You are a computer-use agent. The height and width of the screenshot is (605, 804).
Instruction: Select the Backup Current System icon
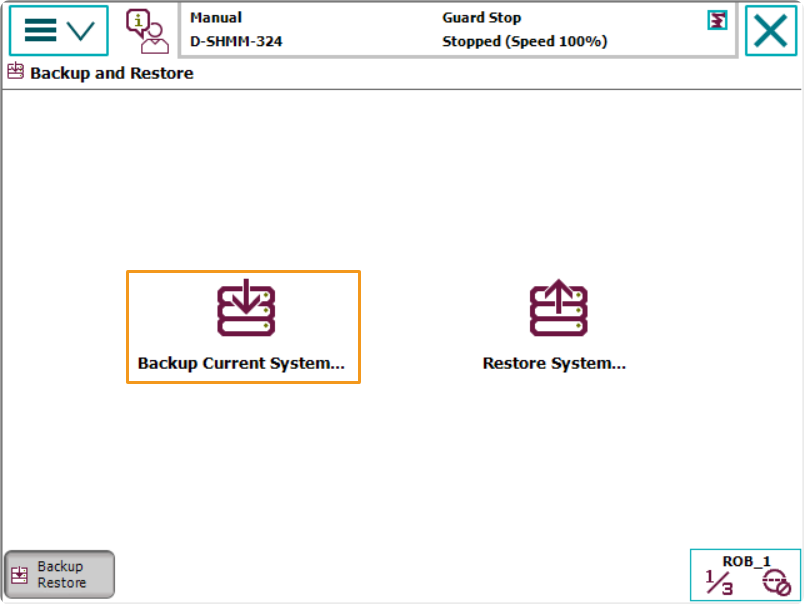243,310
